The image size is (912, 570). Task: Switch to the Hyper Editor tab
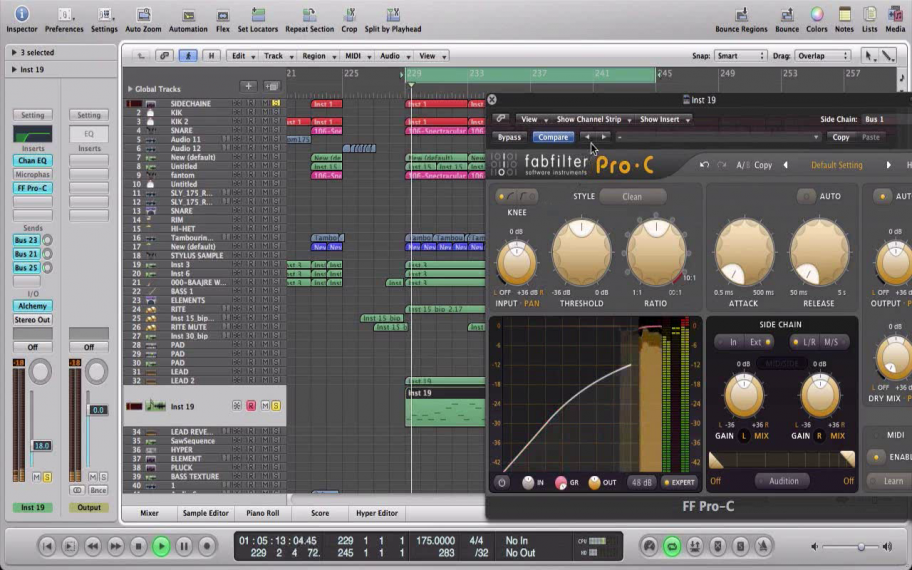point(377,513)
